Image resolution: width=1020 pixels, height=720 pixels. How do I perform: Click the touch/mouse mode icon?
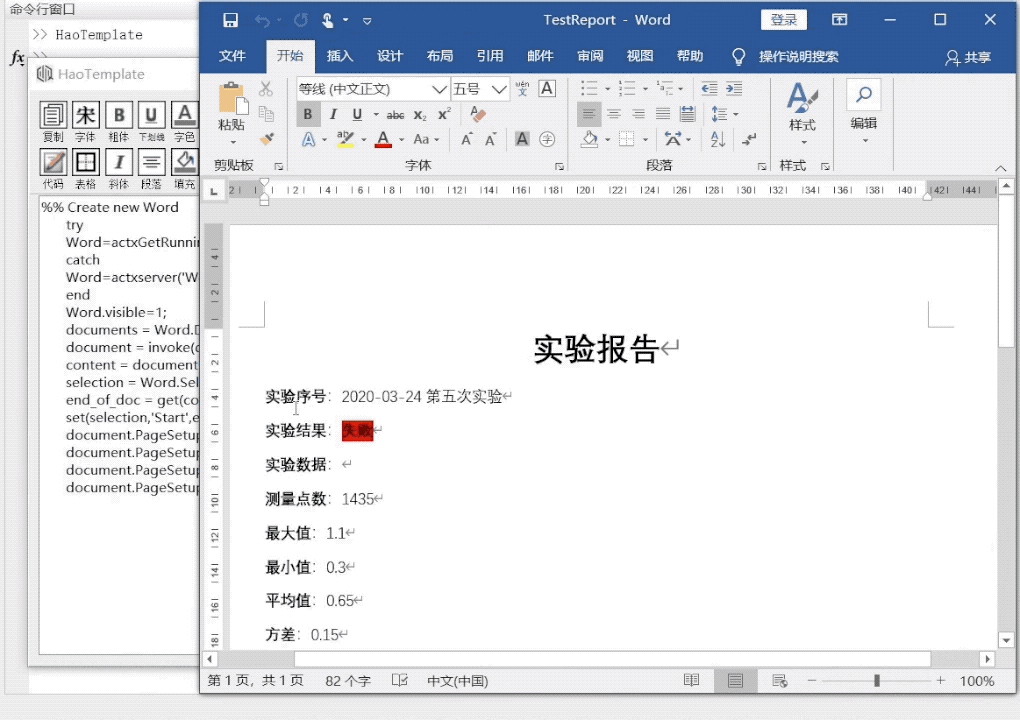pyautogui.click(x=327, y=20)
